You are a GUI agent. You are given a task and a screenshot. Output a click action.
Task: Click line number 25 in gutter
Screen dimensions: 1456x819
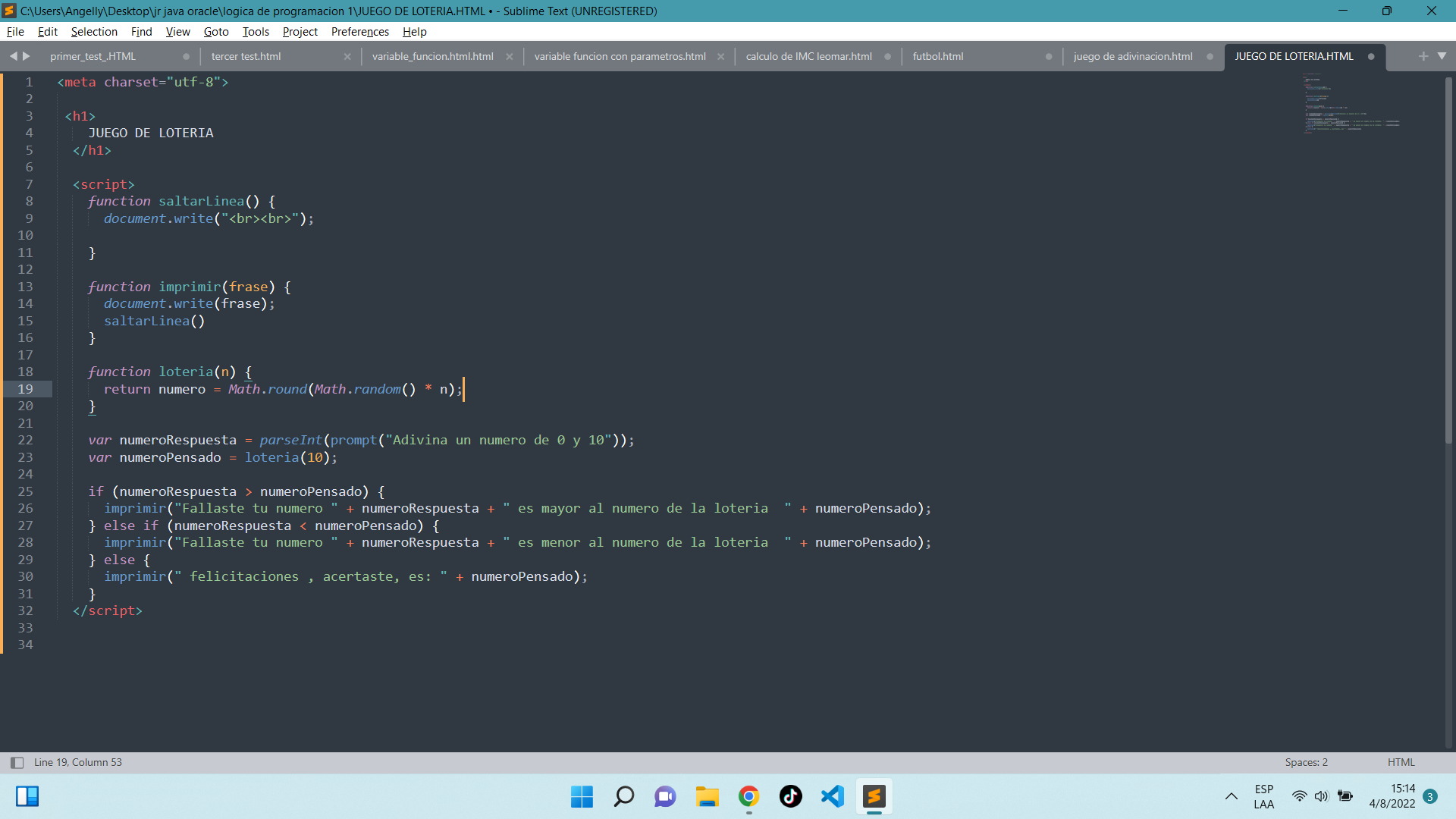[25, 491]
